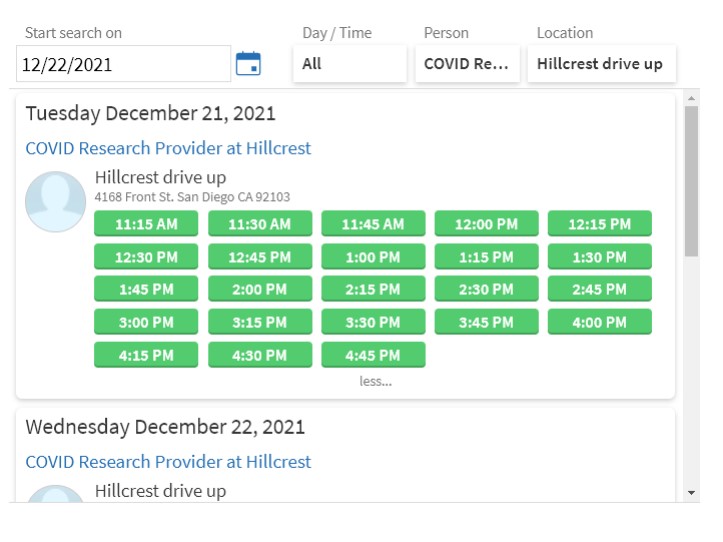Choose the 4:45 PM slot
The height and width of the screenshot is (542, 723).
point(373,355)
